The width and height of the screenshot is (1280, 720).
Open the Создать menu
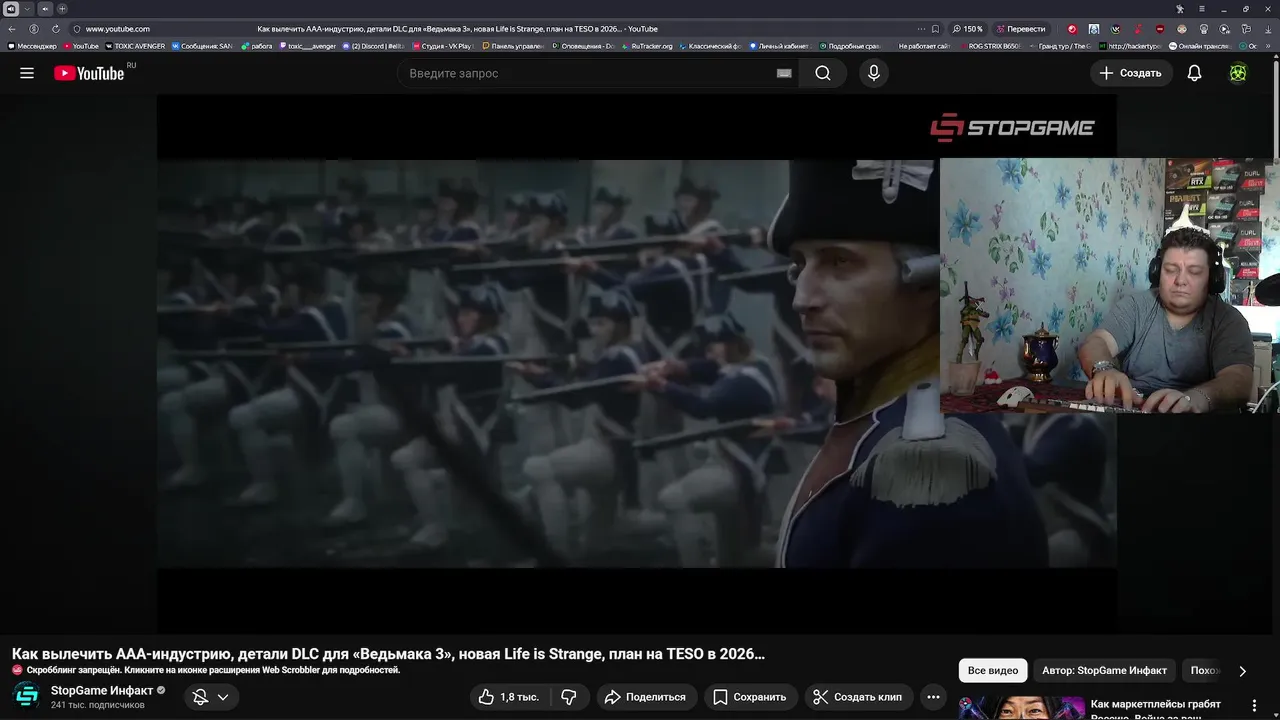1131,73
